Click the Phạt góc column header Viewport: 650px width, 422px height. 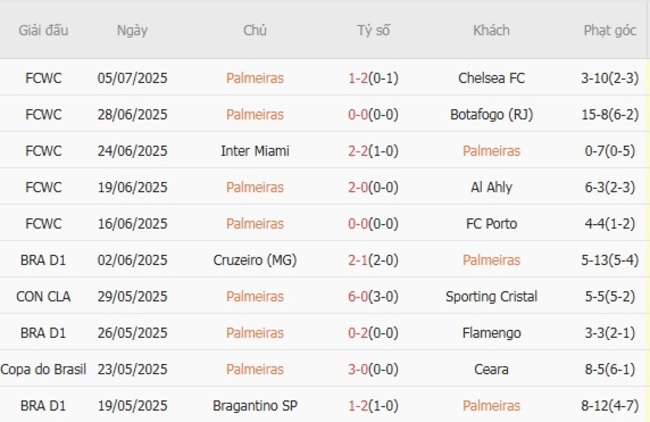(610, 30)
